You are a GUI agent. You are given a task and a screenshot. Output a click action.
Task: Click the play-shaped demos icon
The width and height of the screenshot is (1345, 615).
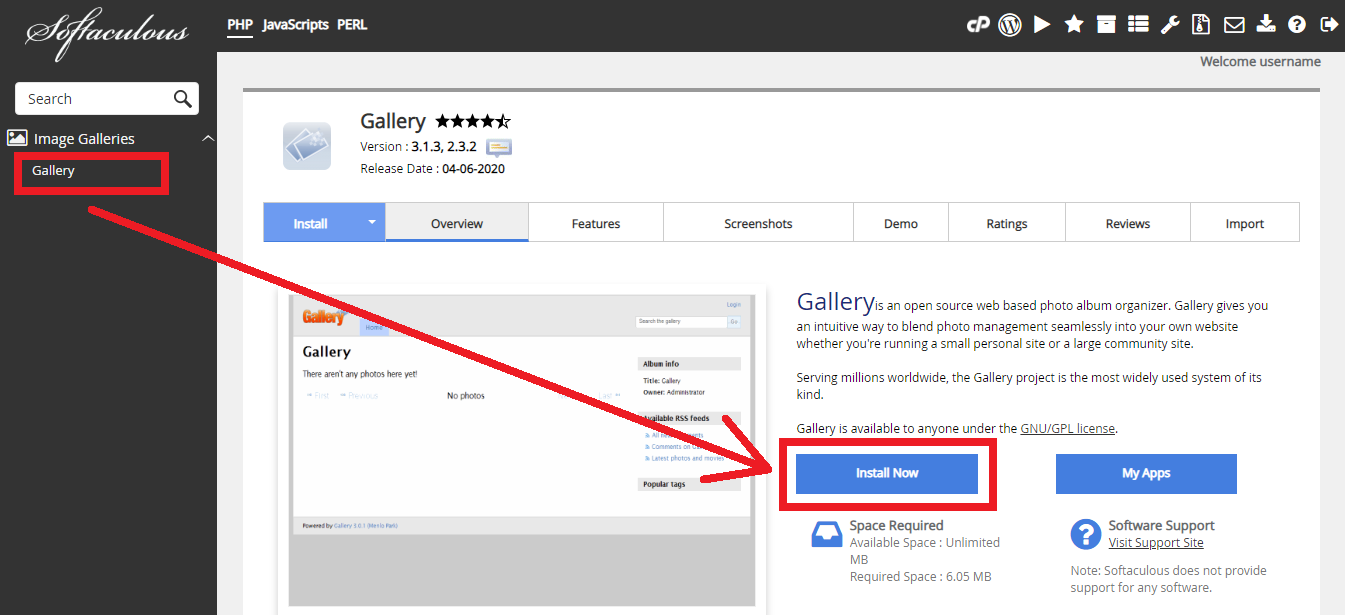point(1042,25)
